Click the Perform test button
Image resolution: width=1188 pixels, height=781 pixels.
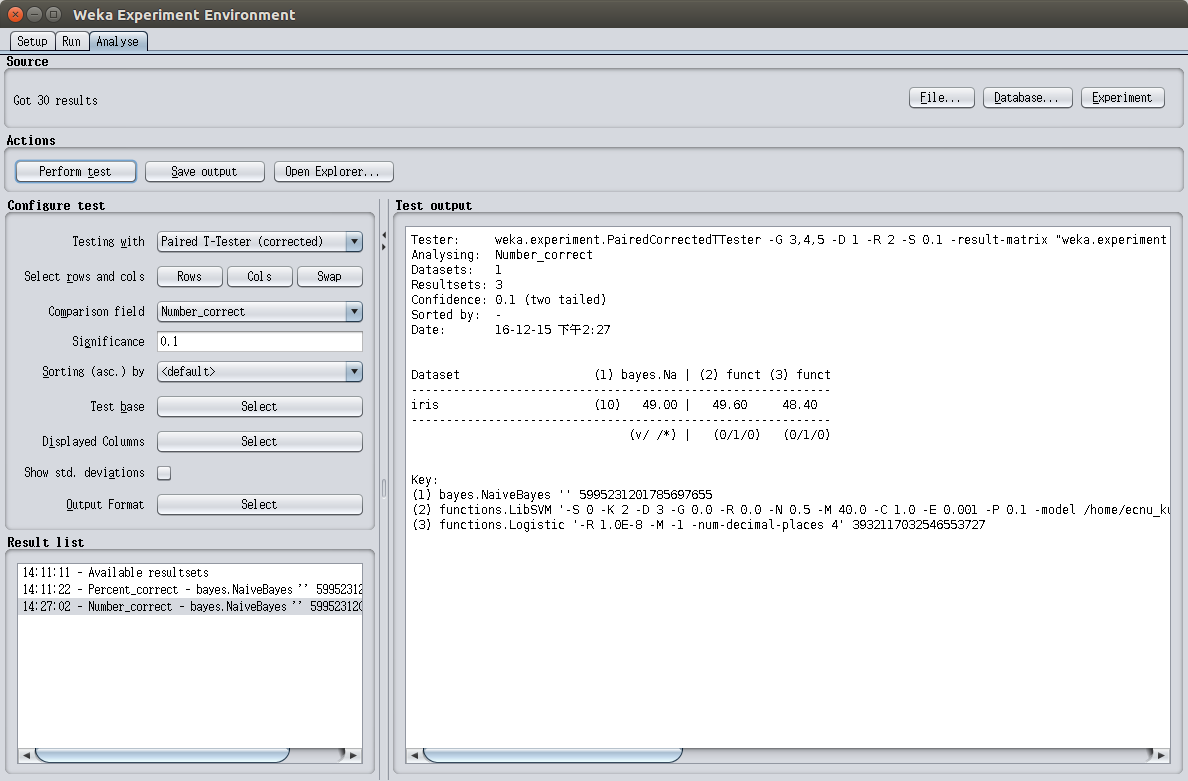pyautogui.click(x=75, y=171)
